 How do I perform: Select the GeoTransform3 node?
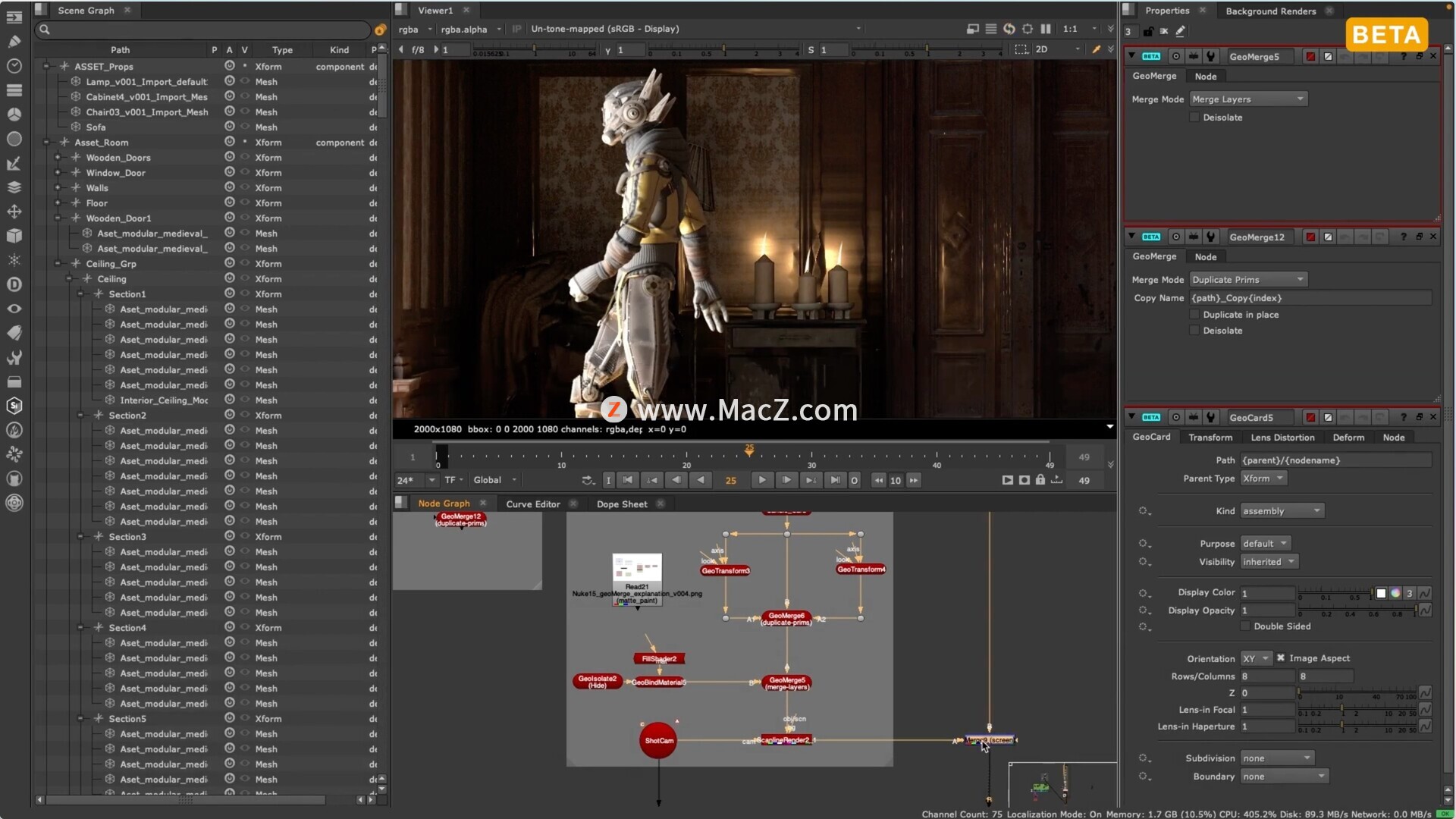(726, 571)
